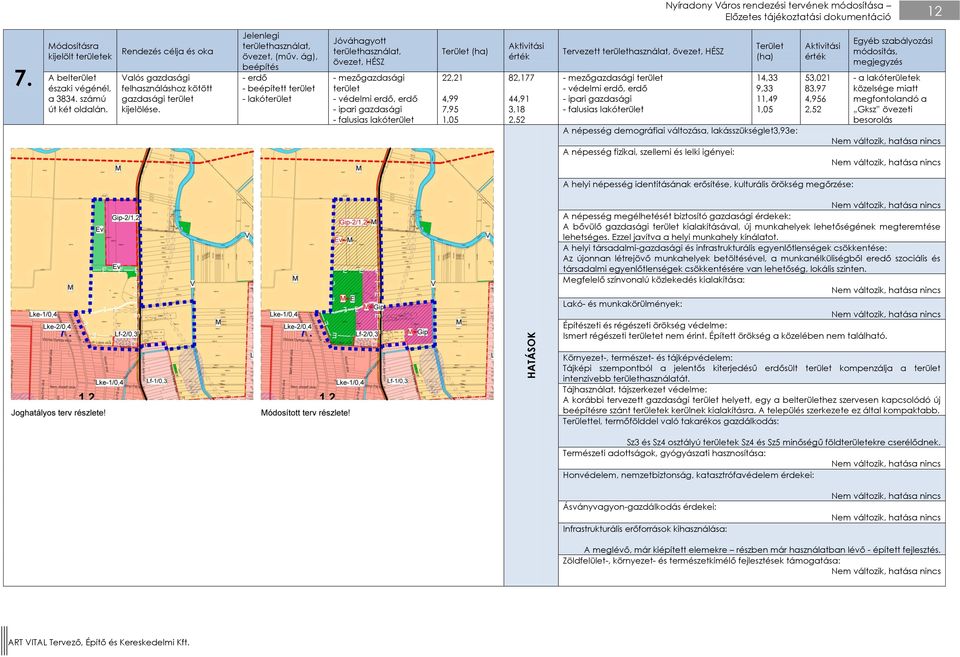The image size is (960, 657).
Task: Select the planned activity value '53,021'
Action: [x=817, y=78]
